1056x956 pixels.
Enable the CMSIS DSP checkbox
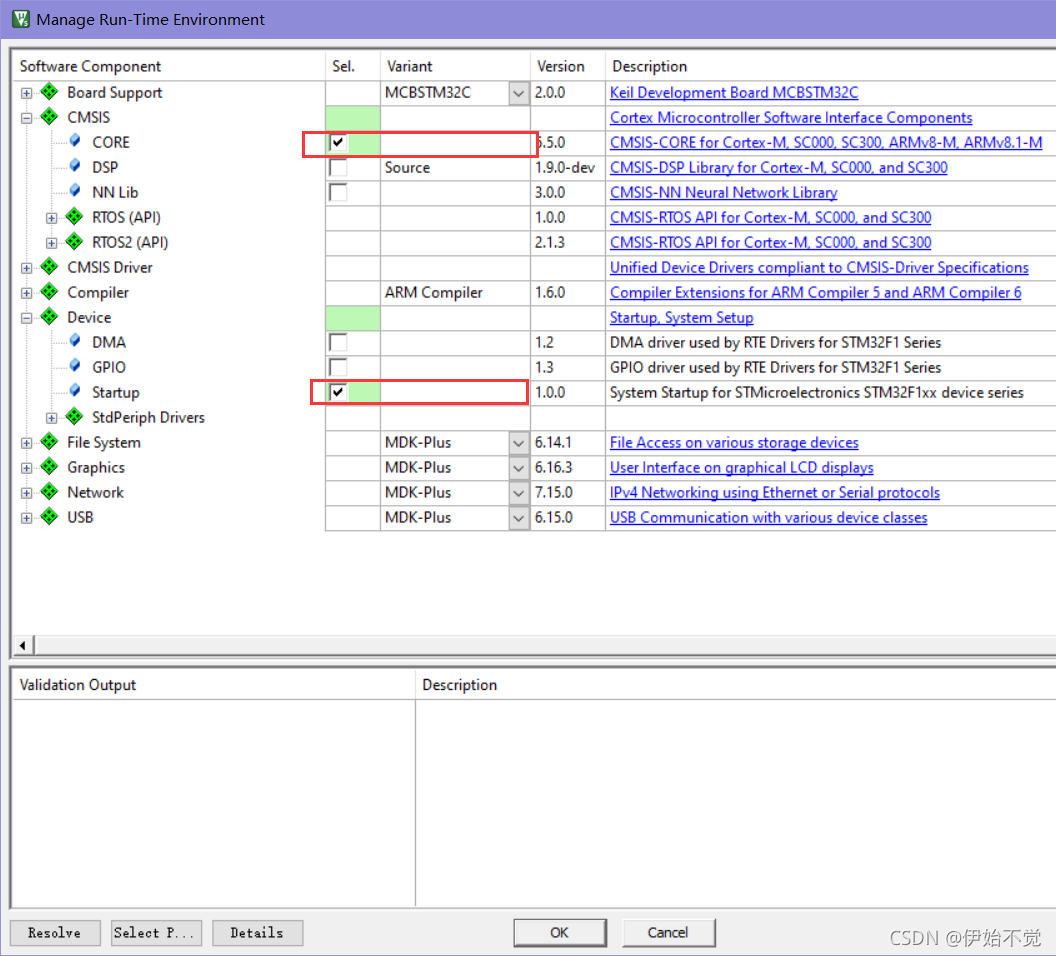click(338, 167)
